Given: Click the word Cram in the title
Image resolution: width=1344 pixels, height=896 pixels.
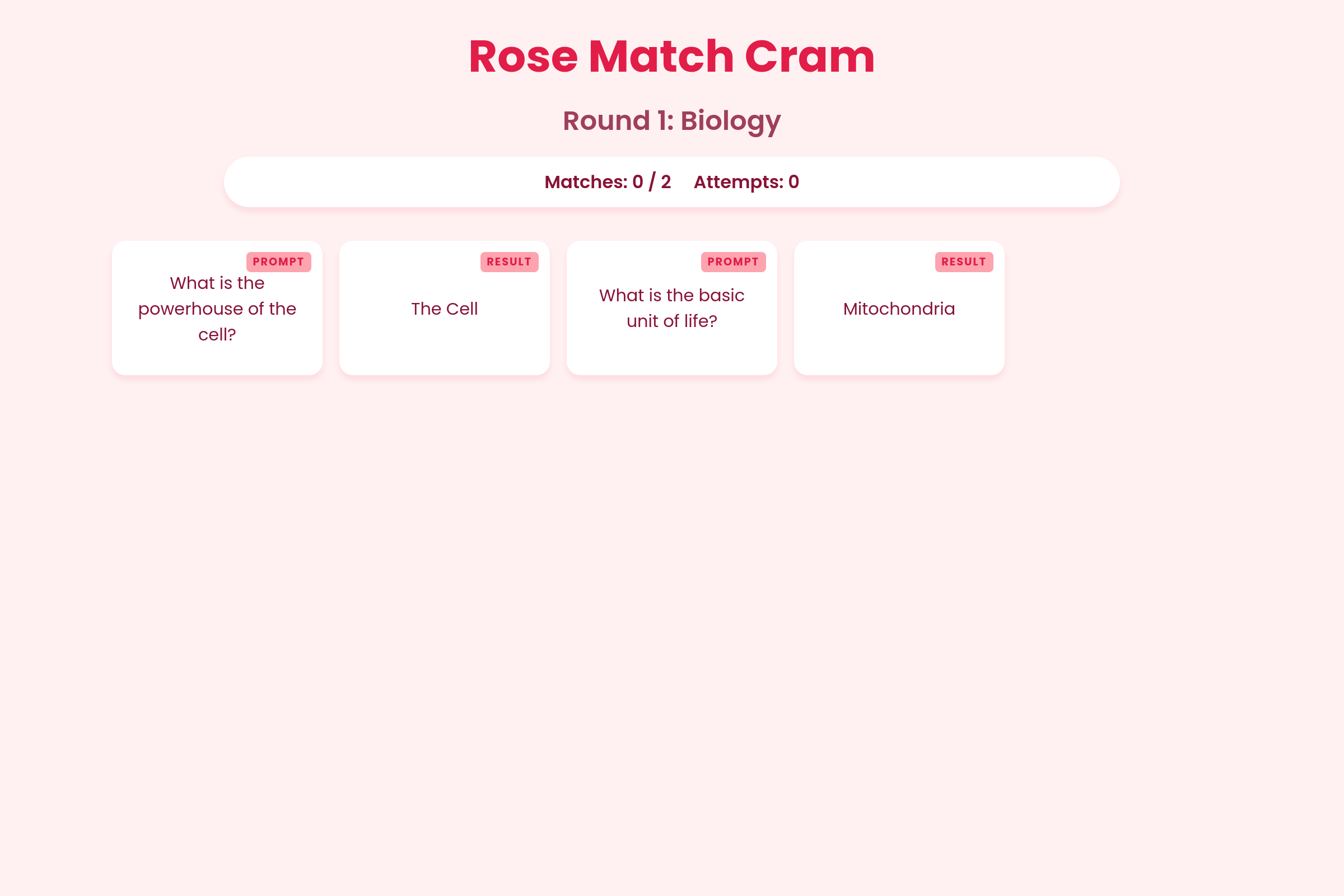Looking at the screenshot, I should (810, 56).
